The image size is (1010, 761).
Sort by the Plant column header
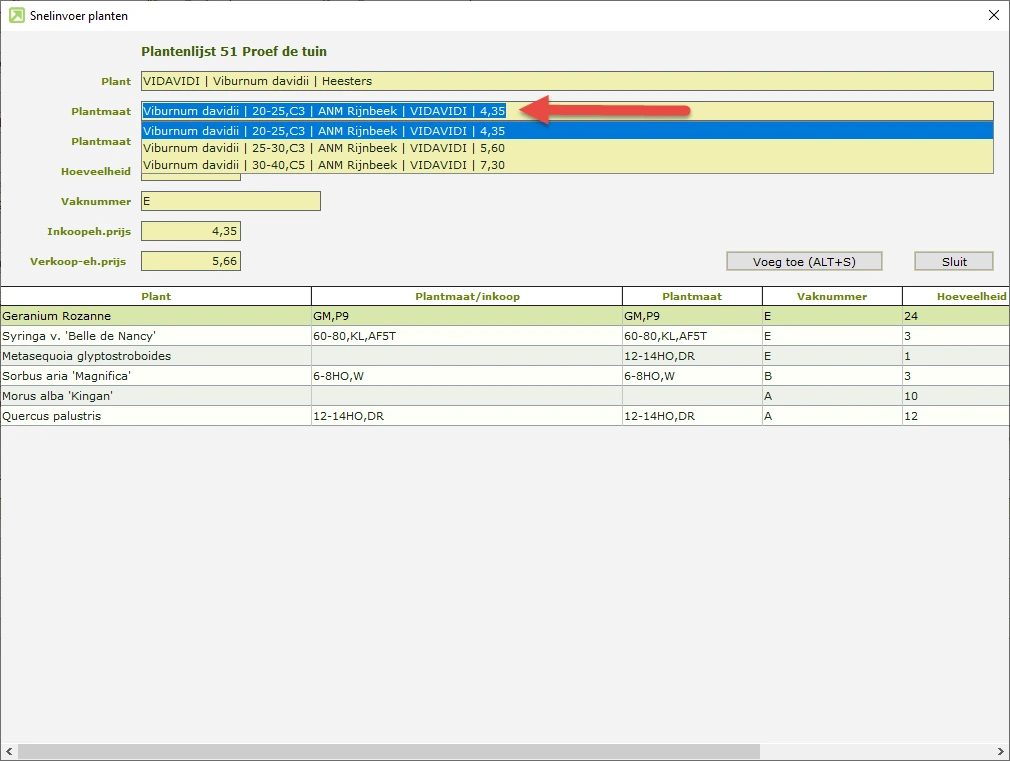pos(156,296)
